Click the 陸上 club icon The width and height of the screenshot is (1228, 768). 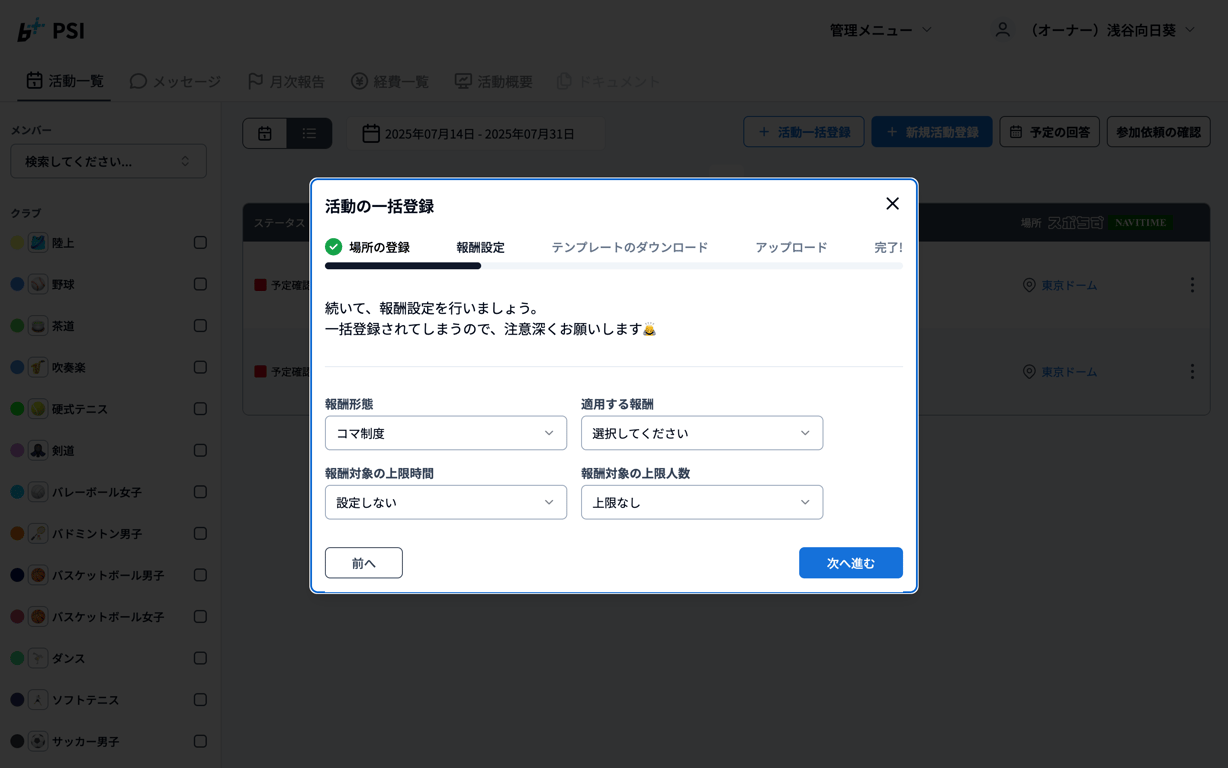[38, 242]
